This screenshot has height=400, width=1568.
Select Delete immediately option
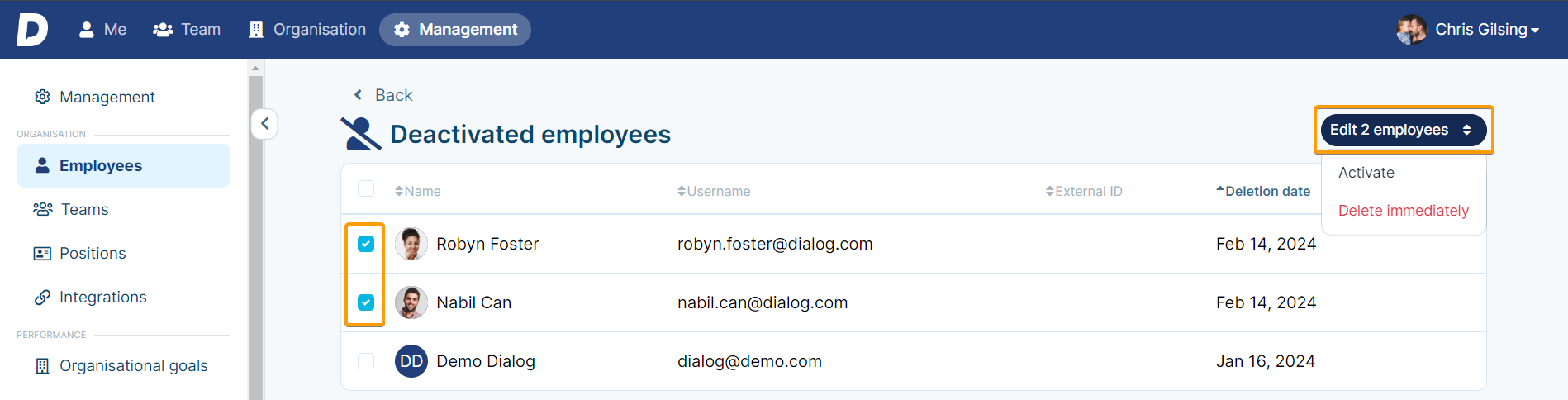pyautogui.click(x=1404, y=211)
